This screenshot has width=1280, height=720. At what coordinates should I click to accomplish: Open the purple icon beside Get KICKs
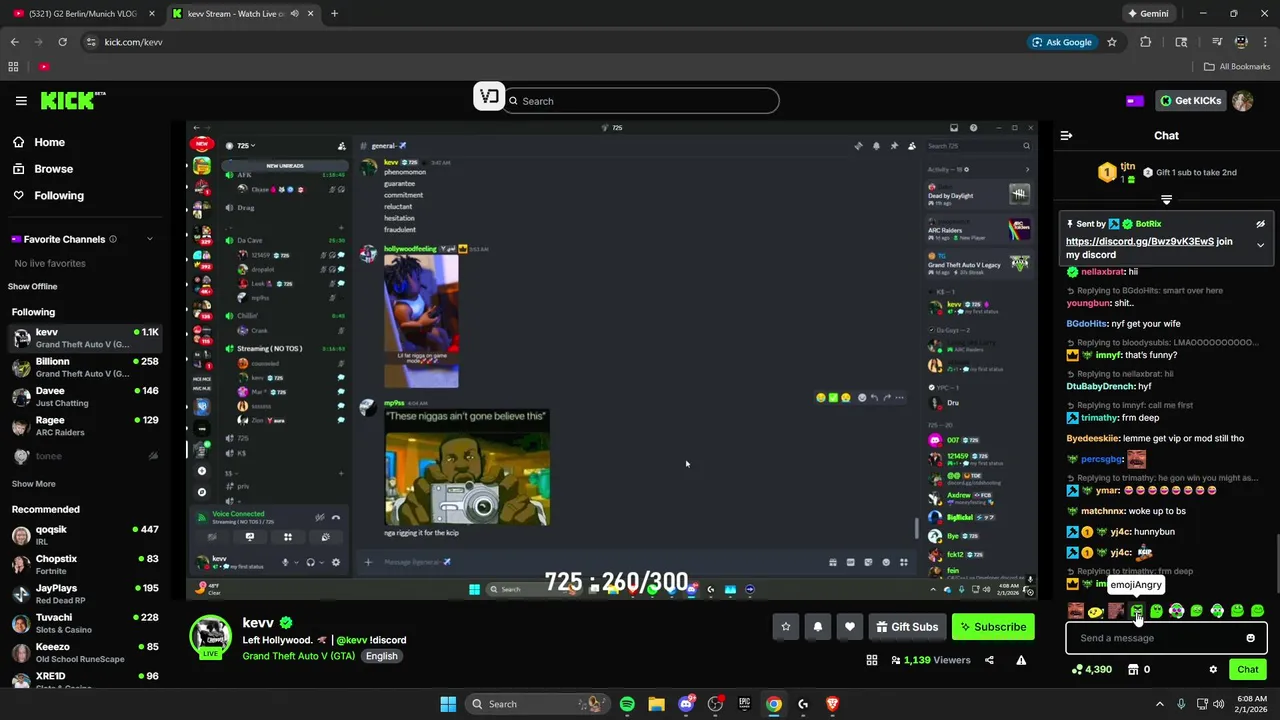click(1135, 101)
